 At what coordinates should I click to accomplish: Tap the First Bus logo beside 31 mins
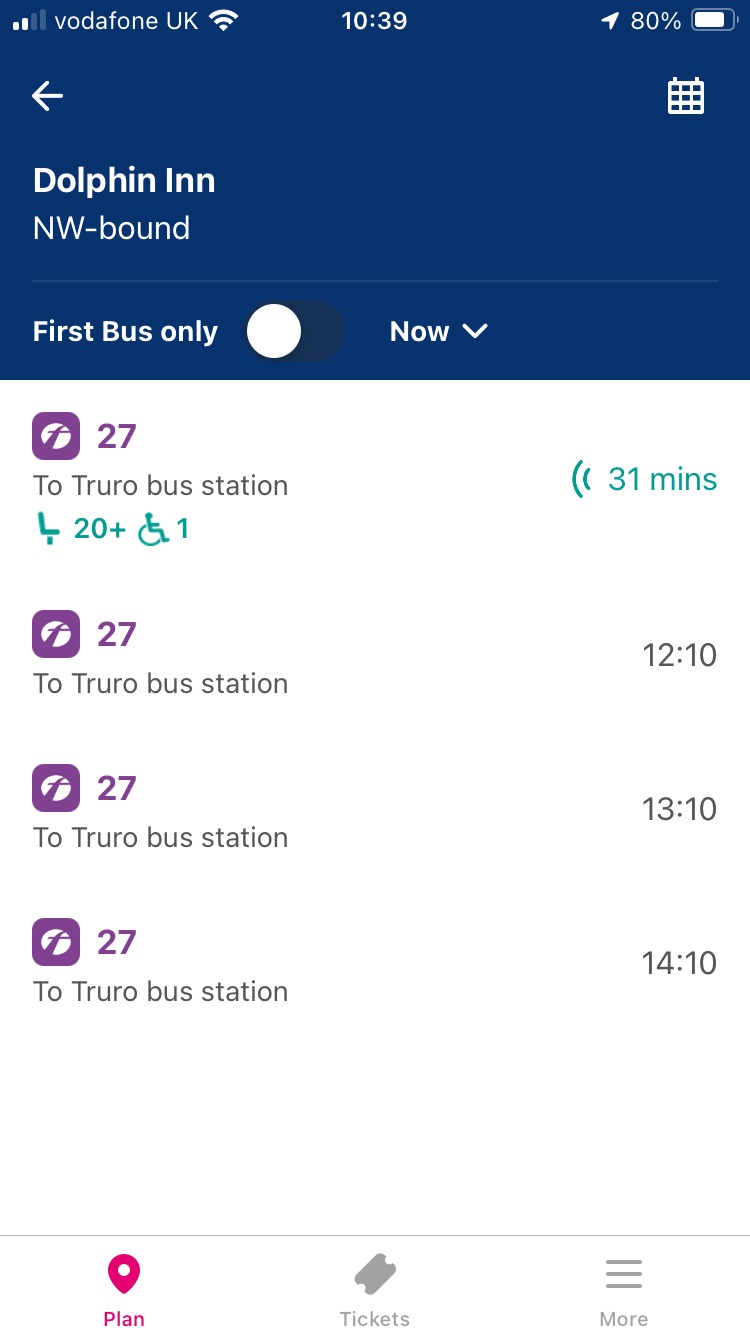(56, 437)
